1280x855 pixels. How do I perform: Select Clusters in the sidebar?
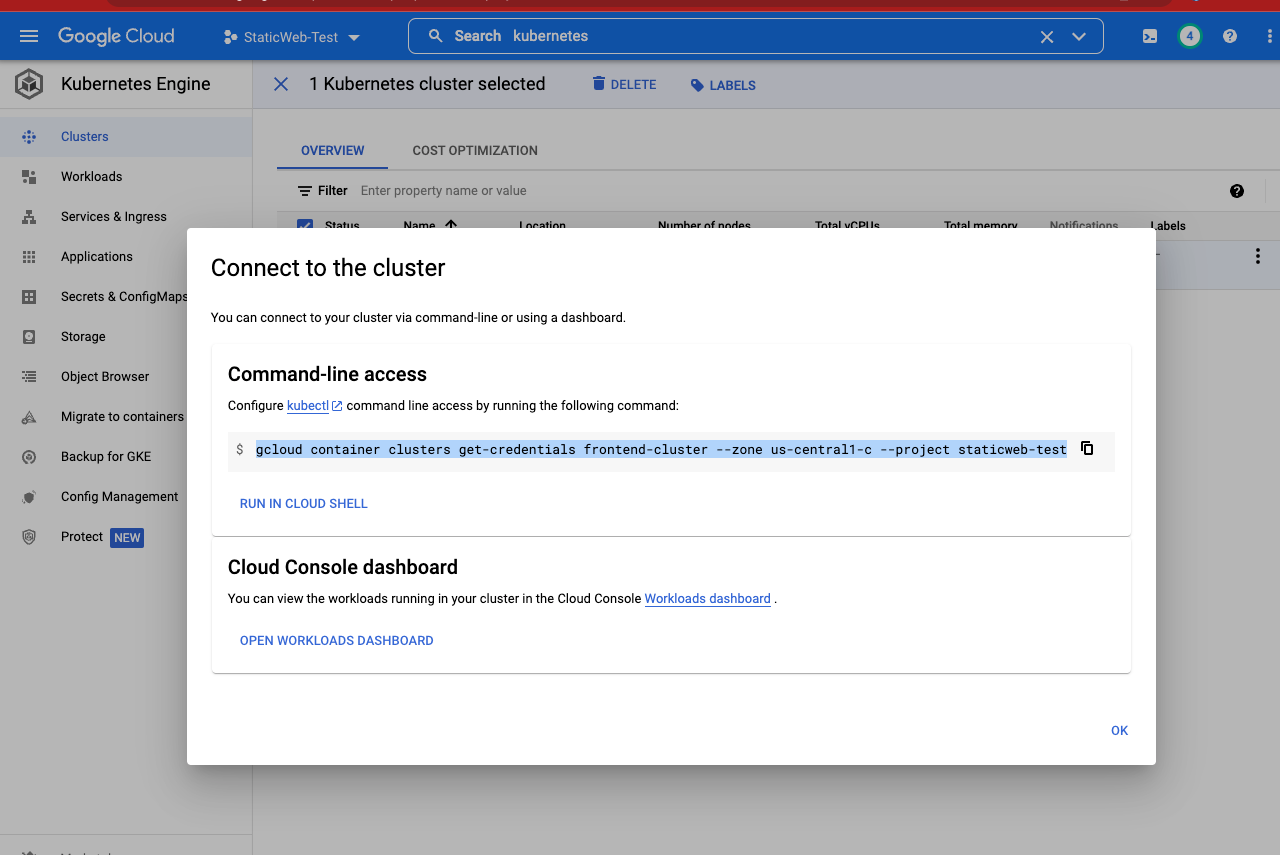point(84,136)
